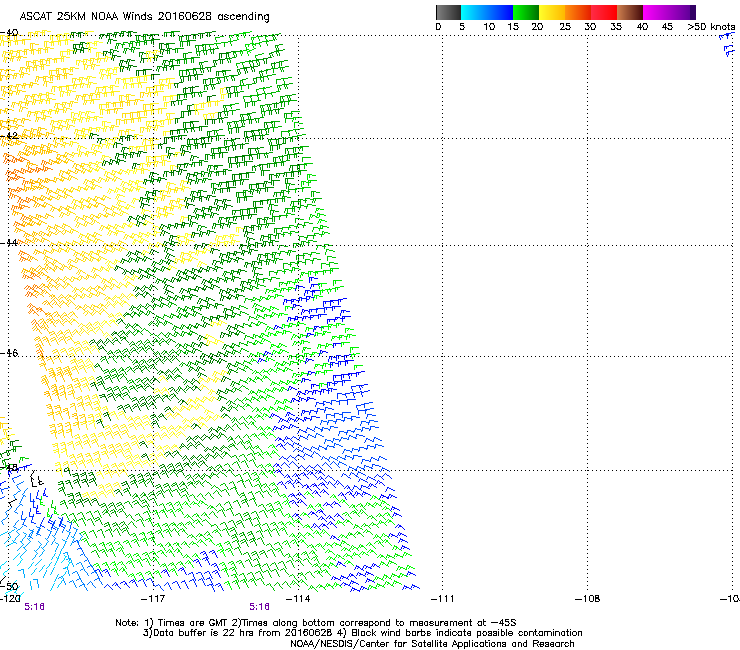Screen dimensions: 740x650
Task: Click the brown 35-40 knots legend swatch
Action: 630,12
